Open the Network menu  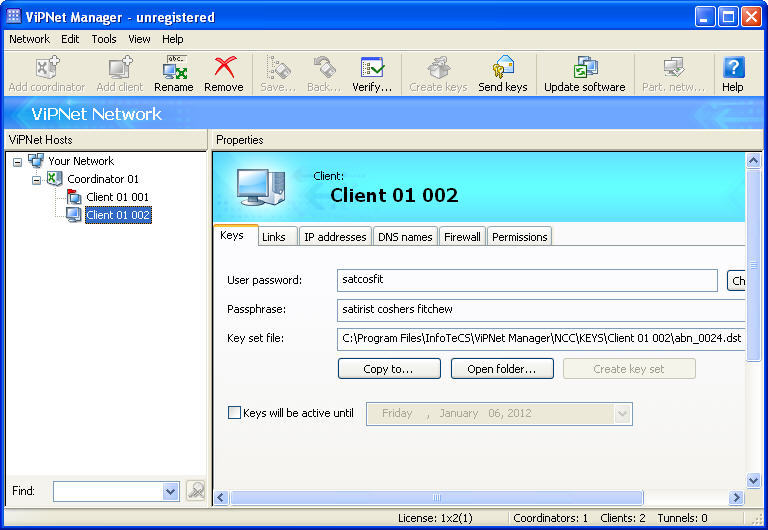pos(29,39)
